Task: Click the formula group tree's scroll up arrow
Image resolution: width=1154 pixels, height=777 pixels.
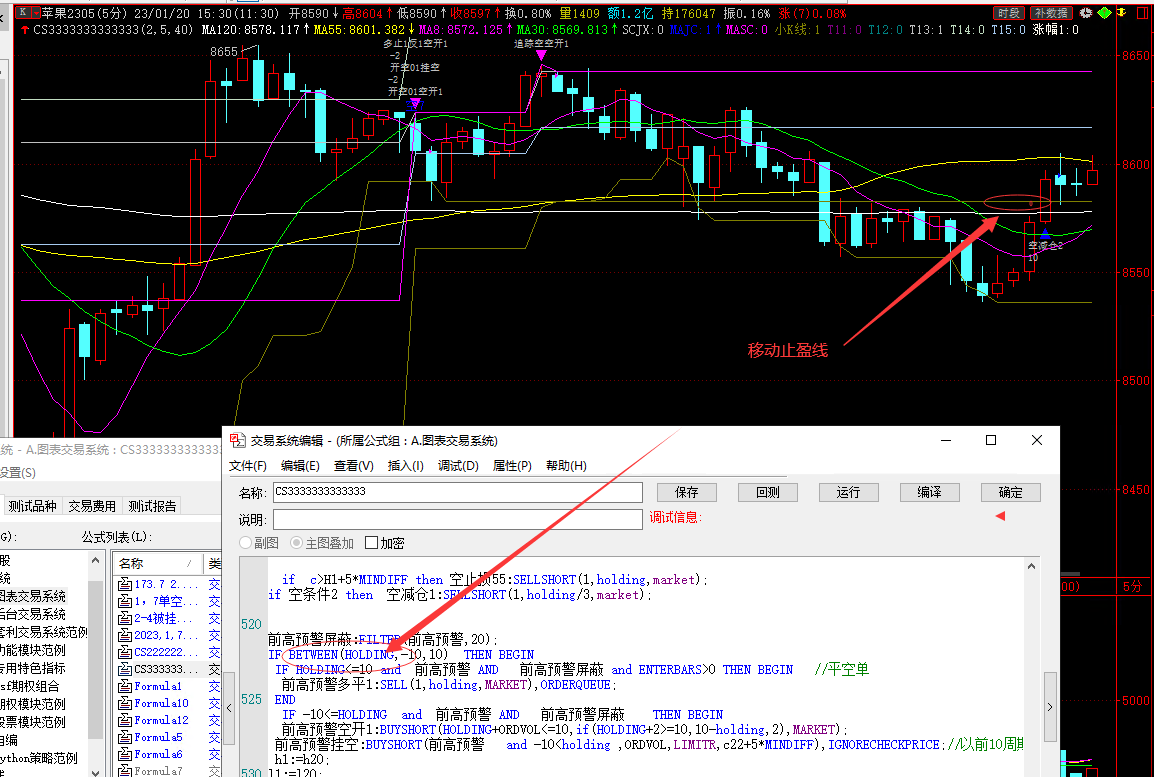Action: tap(95, 560)
